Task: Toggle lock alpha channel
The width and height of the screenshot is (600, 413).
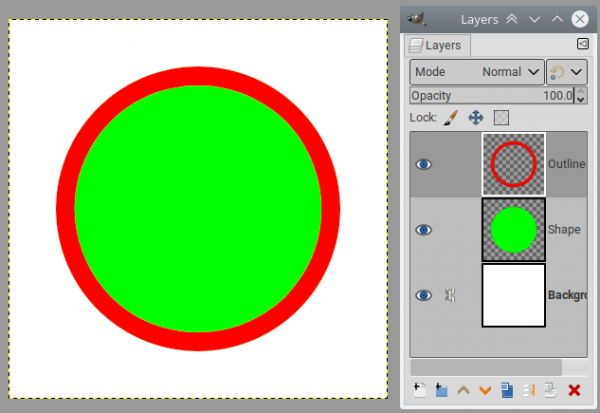Action: [501, 118]
